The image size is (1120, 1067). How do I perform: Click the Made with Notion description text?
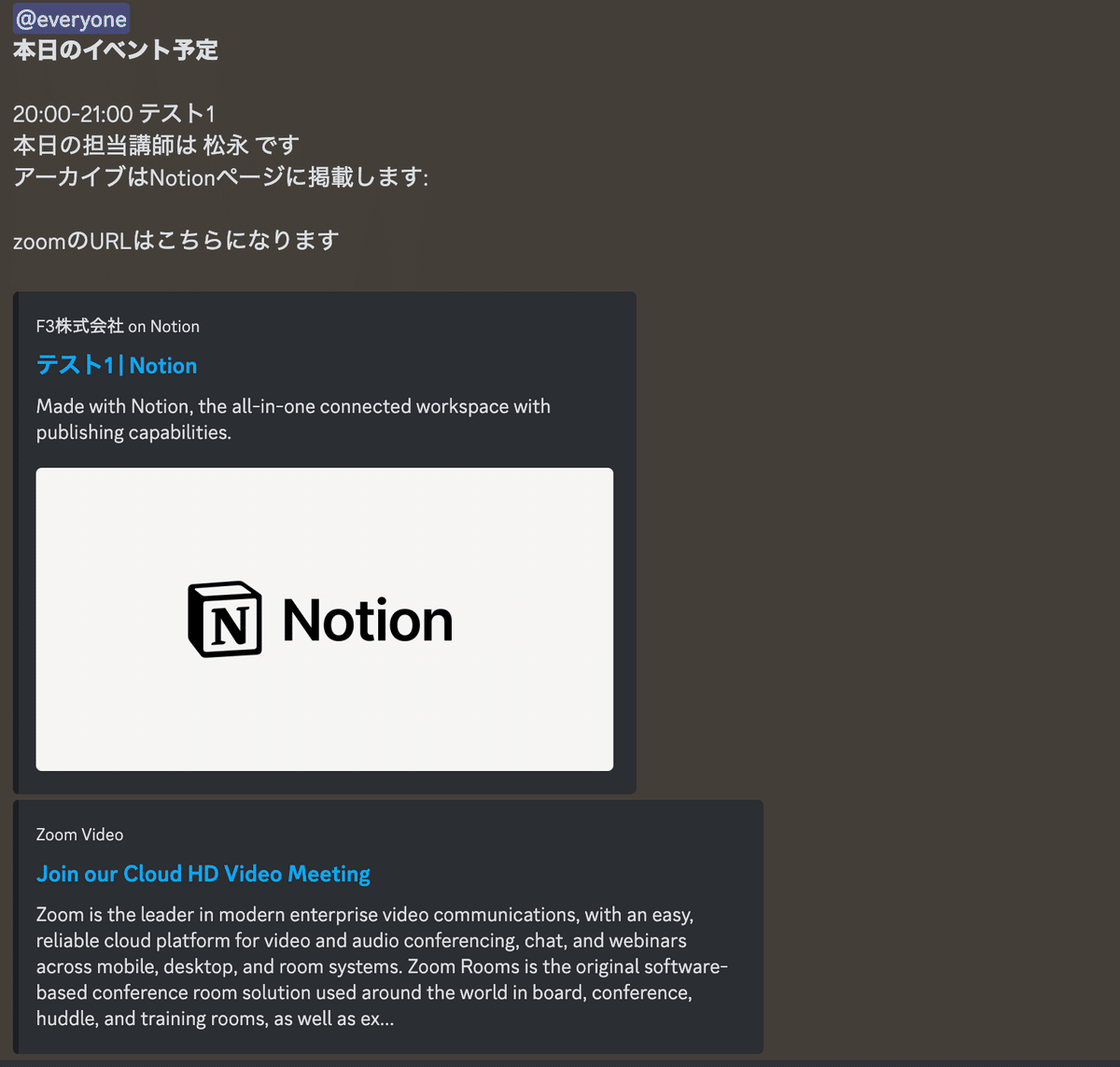(292, 419)
